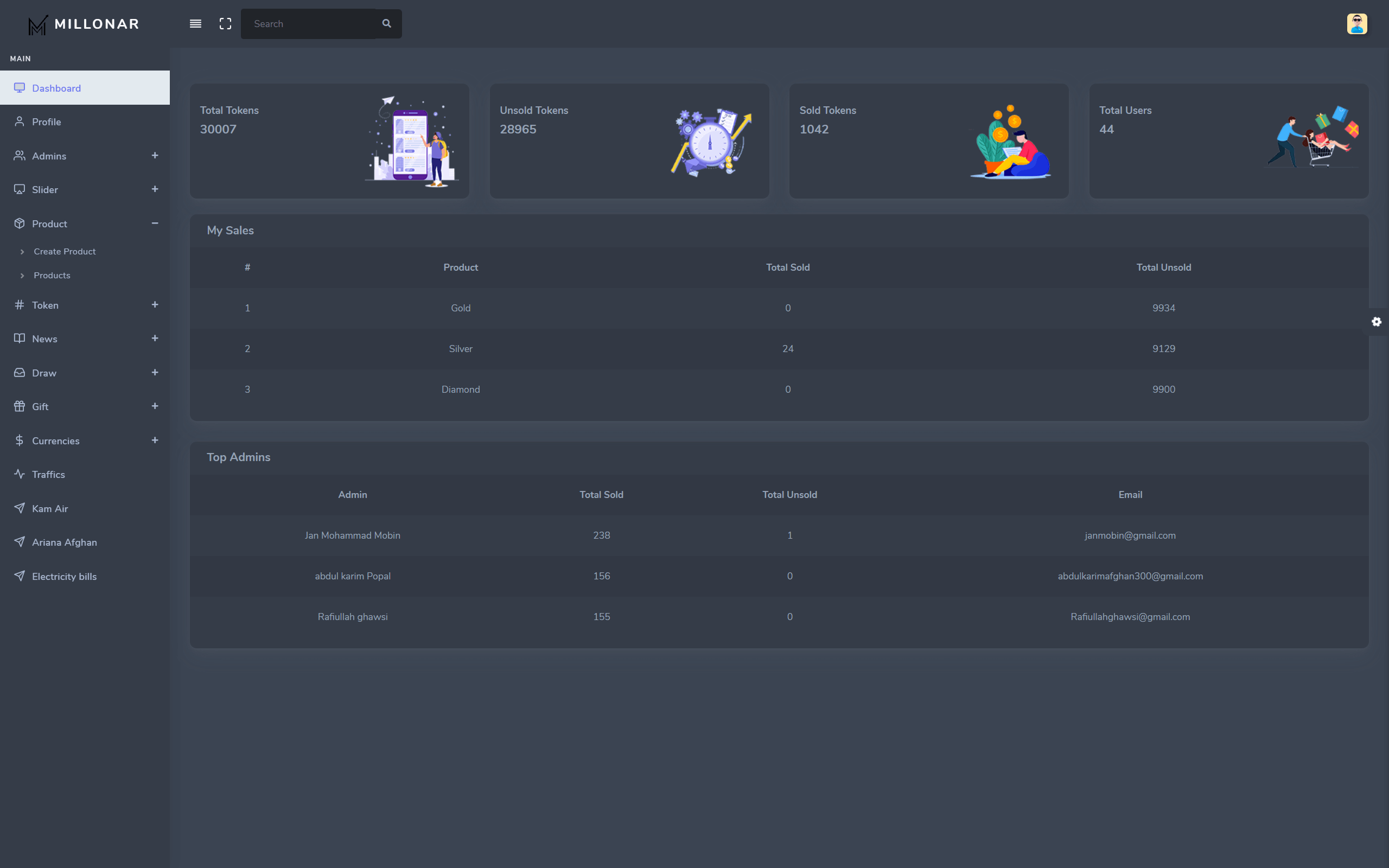Click the search magnifier button

coord(387,23)
